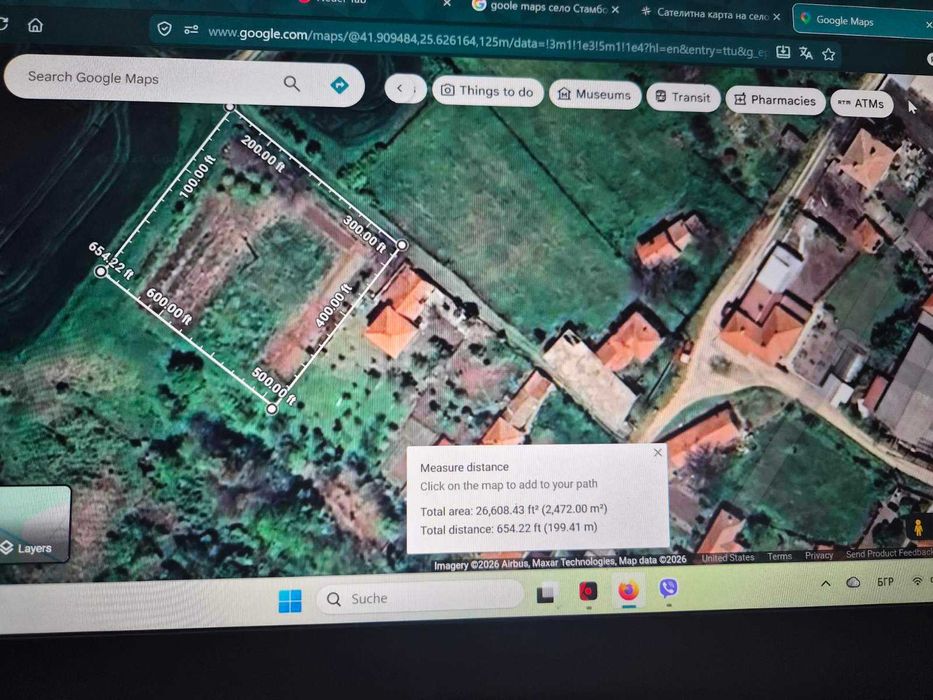
Task: Select the Transit chip
Action: (683, 97)
